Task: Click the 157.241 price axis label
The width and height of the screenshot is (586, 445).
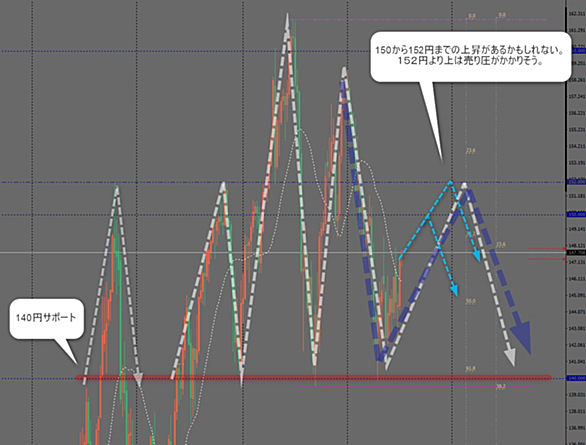Action: point(576,96)
